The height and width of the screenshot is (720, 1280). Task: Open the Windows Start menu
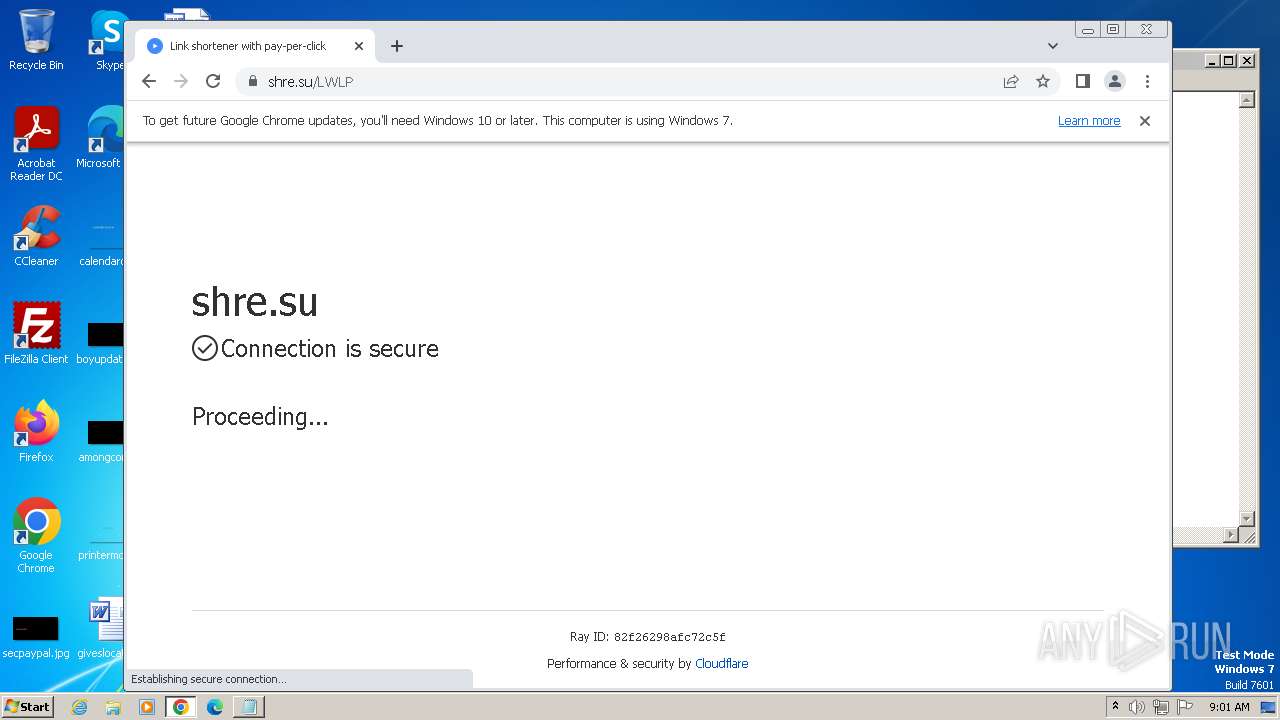point(27,706)
